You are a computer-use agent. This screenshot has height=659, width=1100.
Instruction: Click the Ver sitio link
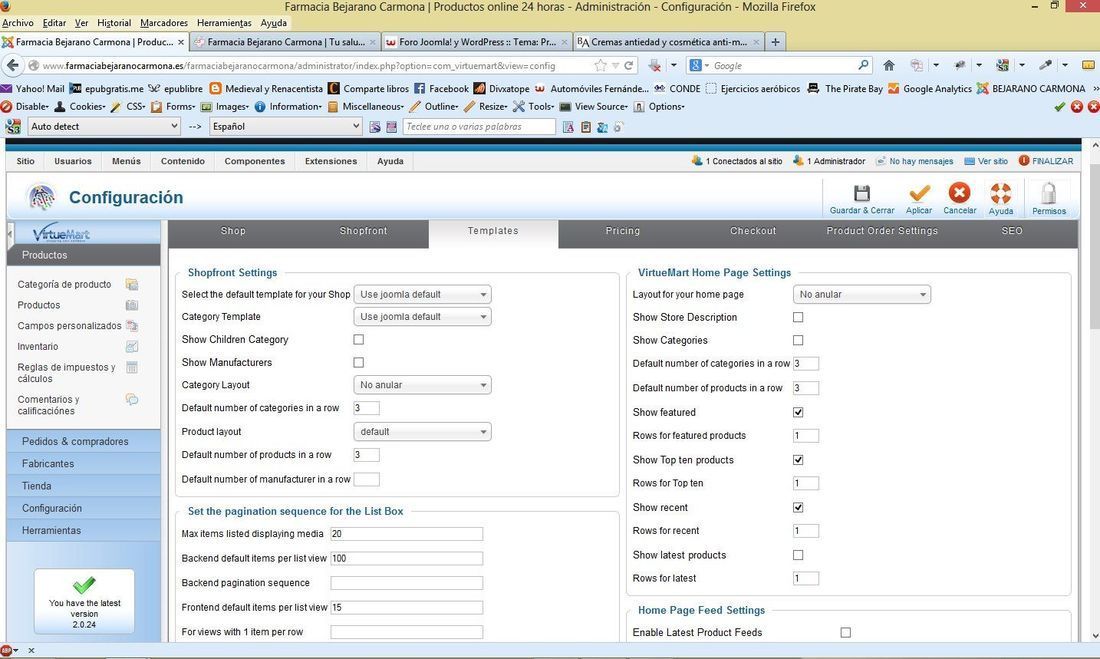pos(993,161)
